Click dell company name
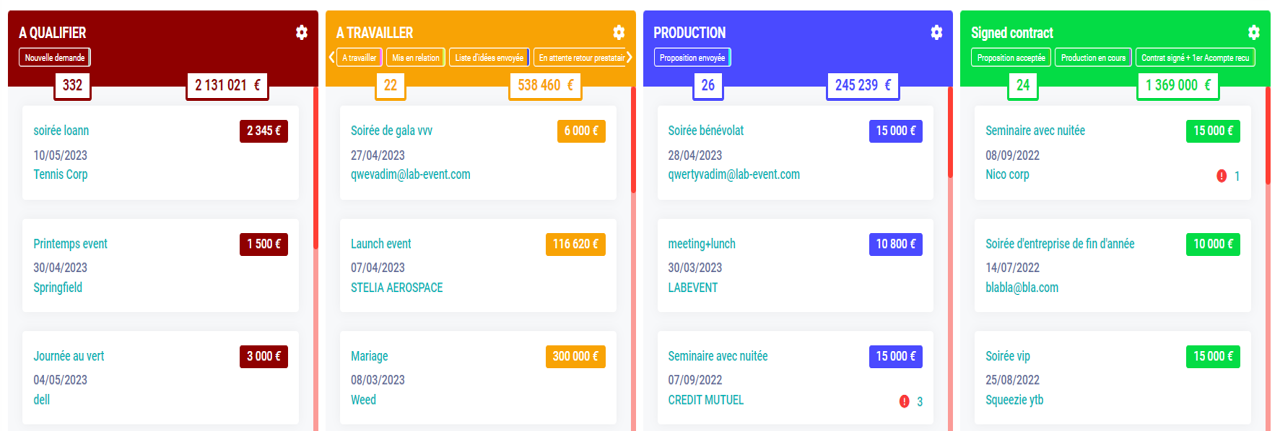This screenshot has width=1280, height=431. [42, 399]
